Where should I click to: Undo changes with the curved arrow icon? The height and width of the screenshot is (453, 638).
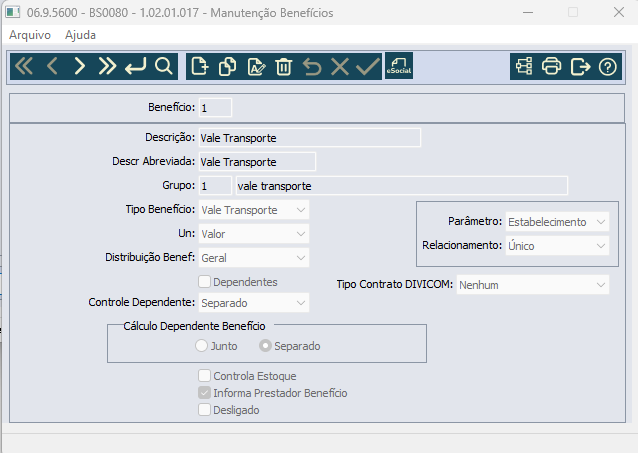[x=312, y=66]
